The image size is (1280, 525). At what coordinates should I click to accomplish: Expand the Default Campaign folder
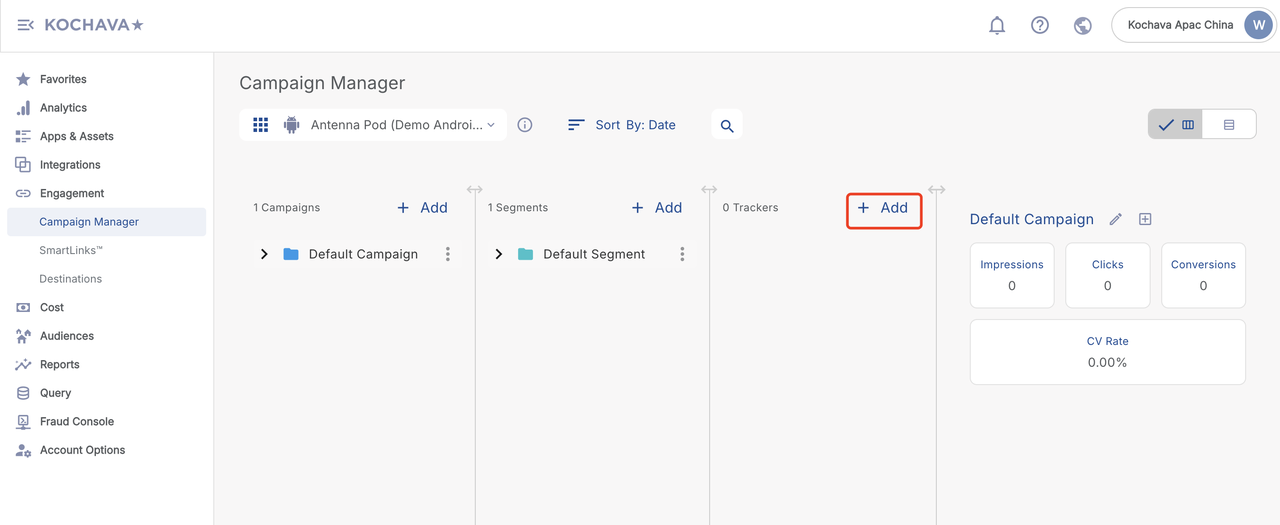(x=264, y=254)
